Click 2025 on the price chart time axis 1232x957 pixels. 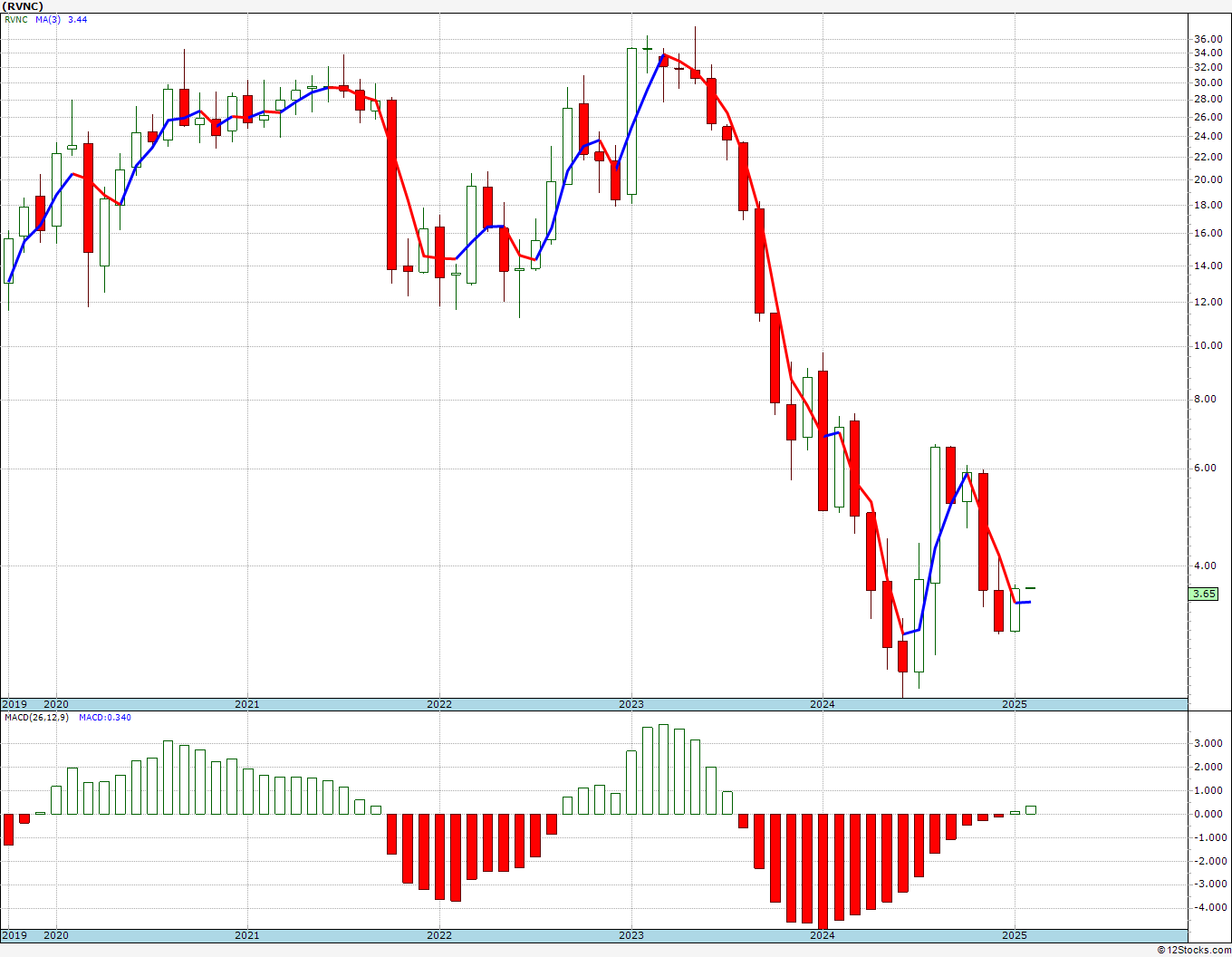click(x=1015, y=704)
